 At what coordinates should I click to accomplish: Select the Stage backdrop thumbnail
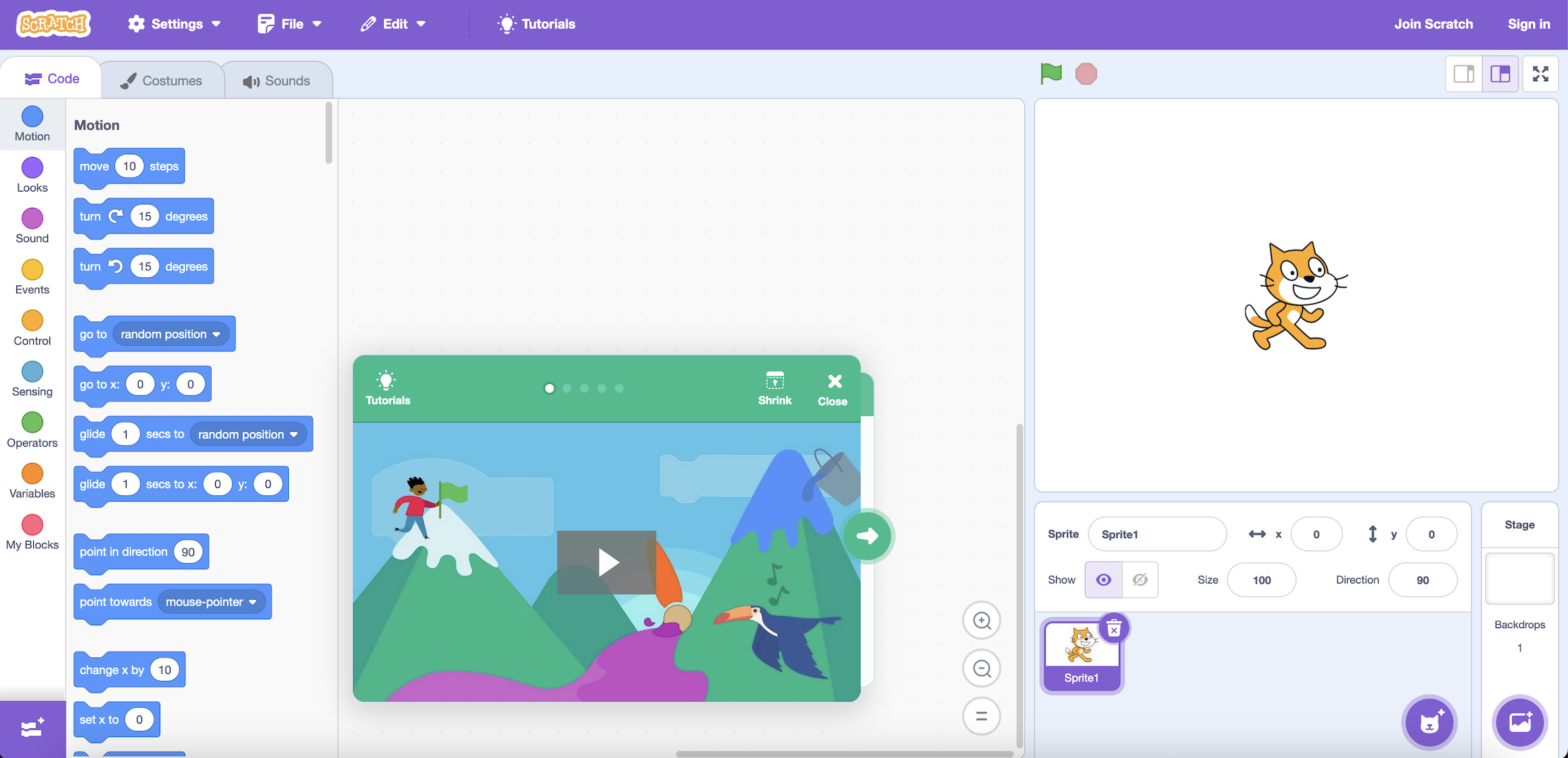(x=1519, y=578)
